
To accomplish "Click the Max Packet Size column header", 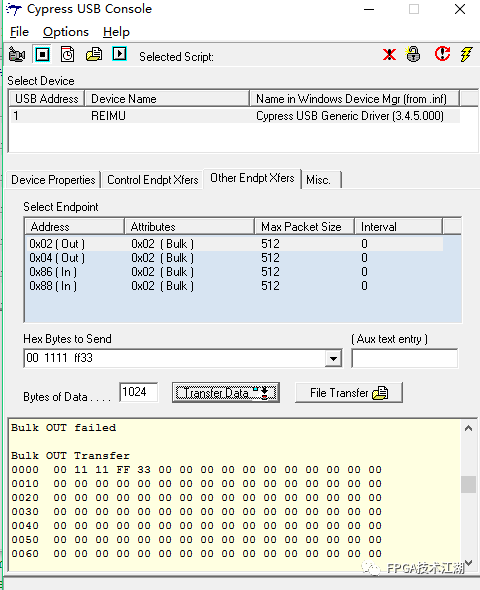I will pyautogui.click(x=305, y=227).
